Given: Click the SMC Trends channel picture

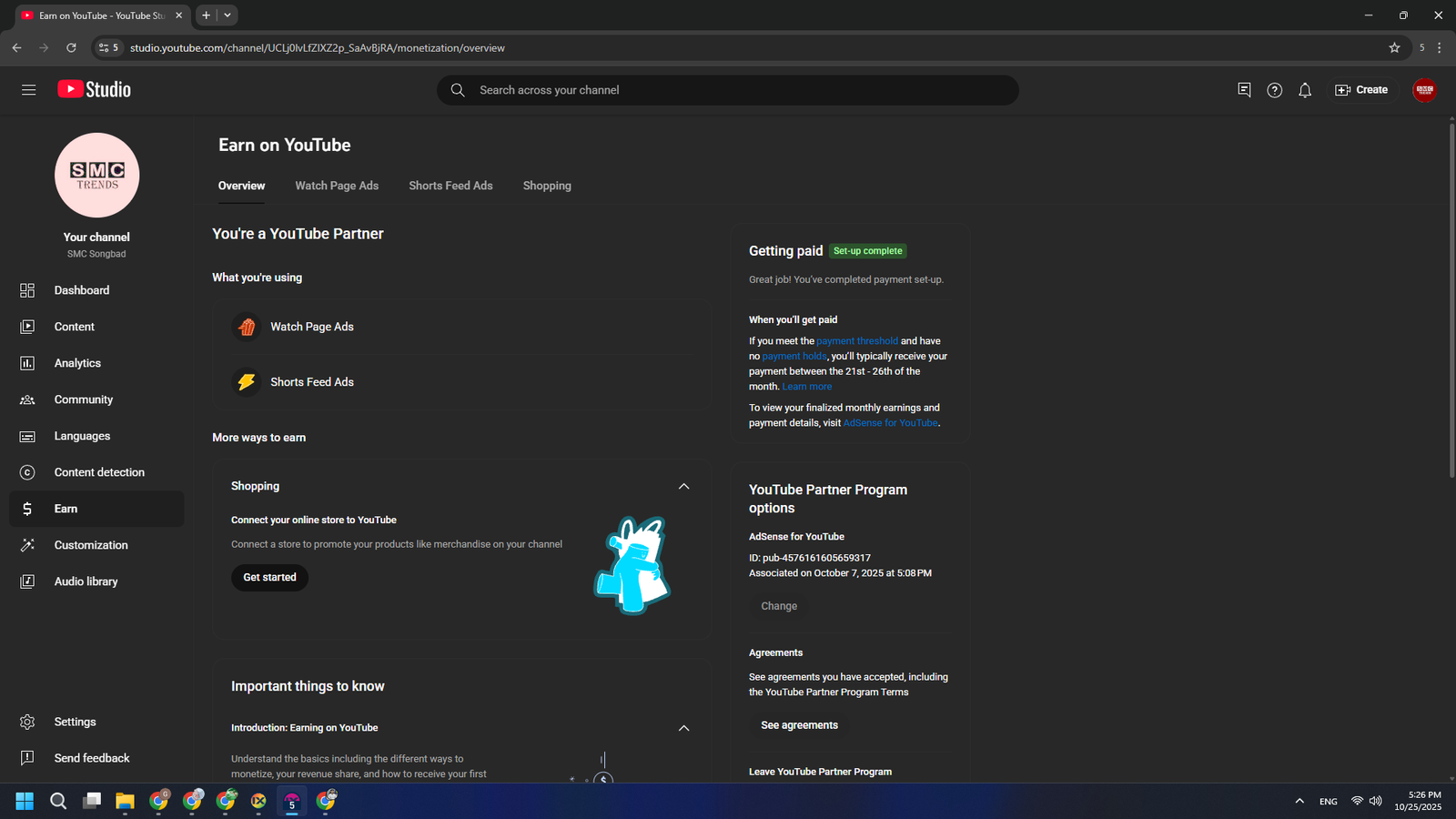Looking at the screenshot, I should click(97, 175).
